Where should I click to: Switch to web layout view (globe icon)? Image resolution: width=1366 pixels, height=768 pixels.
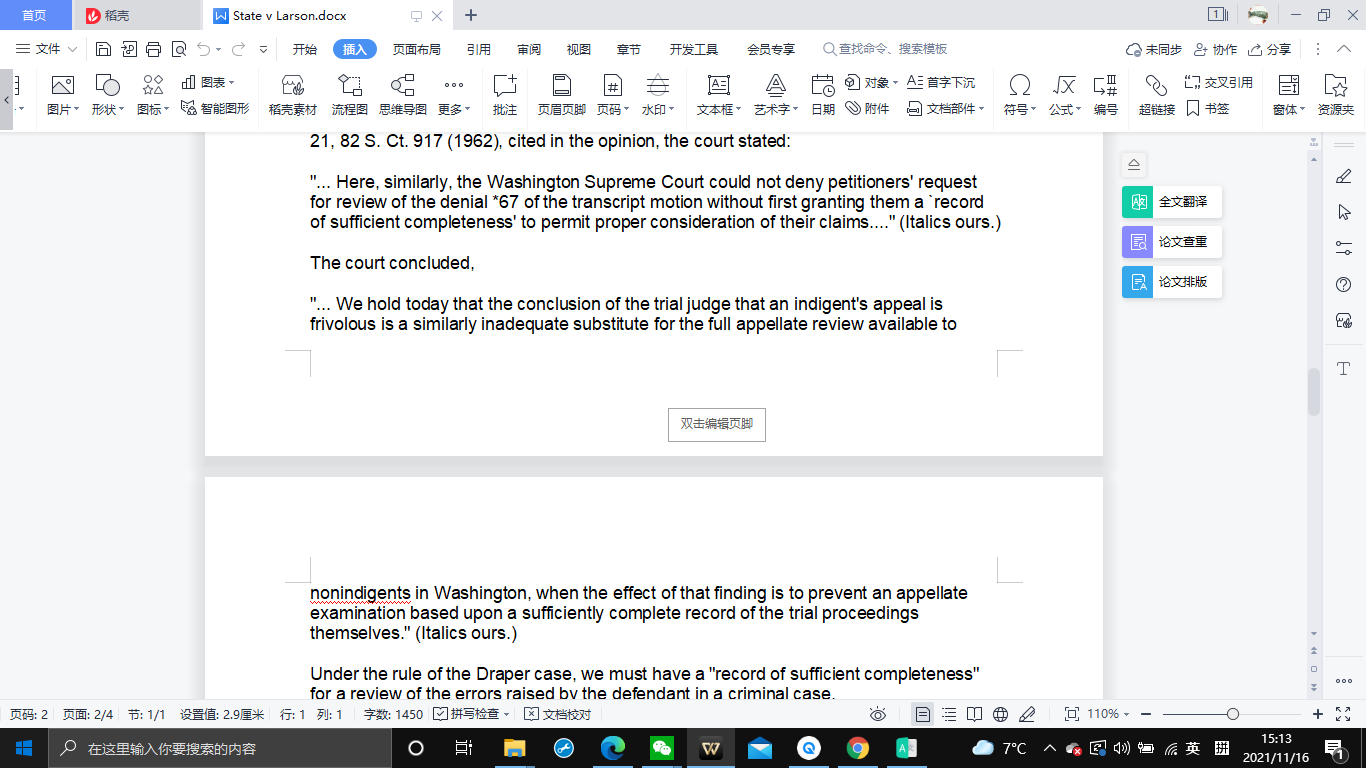coord(1001,714)
